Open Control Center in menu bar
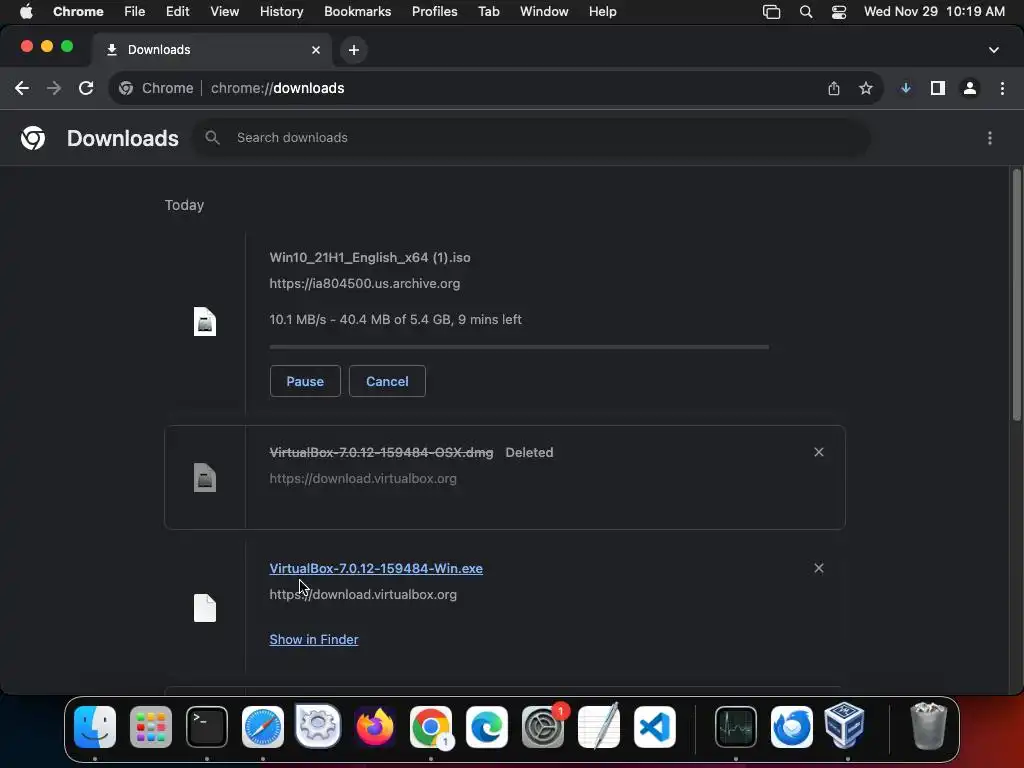Viewport: 1024px width, 768px height. click(x=839, y=12)
